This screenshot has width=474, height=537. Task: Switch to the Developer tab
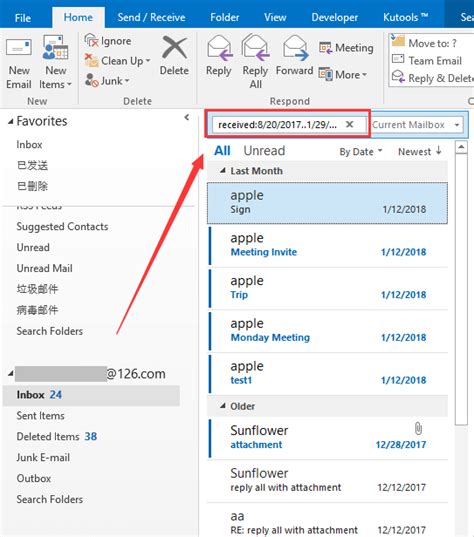335,17
